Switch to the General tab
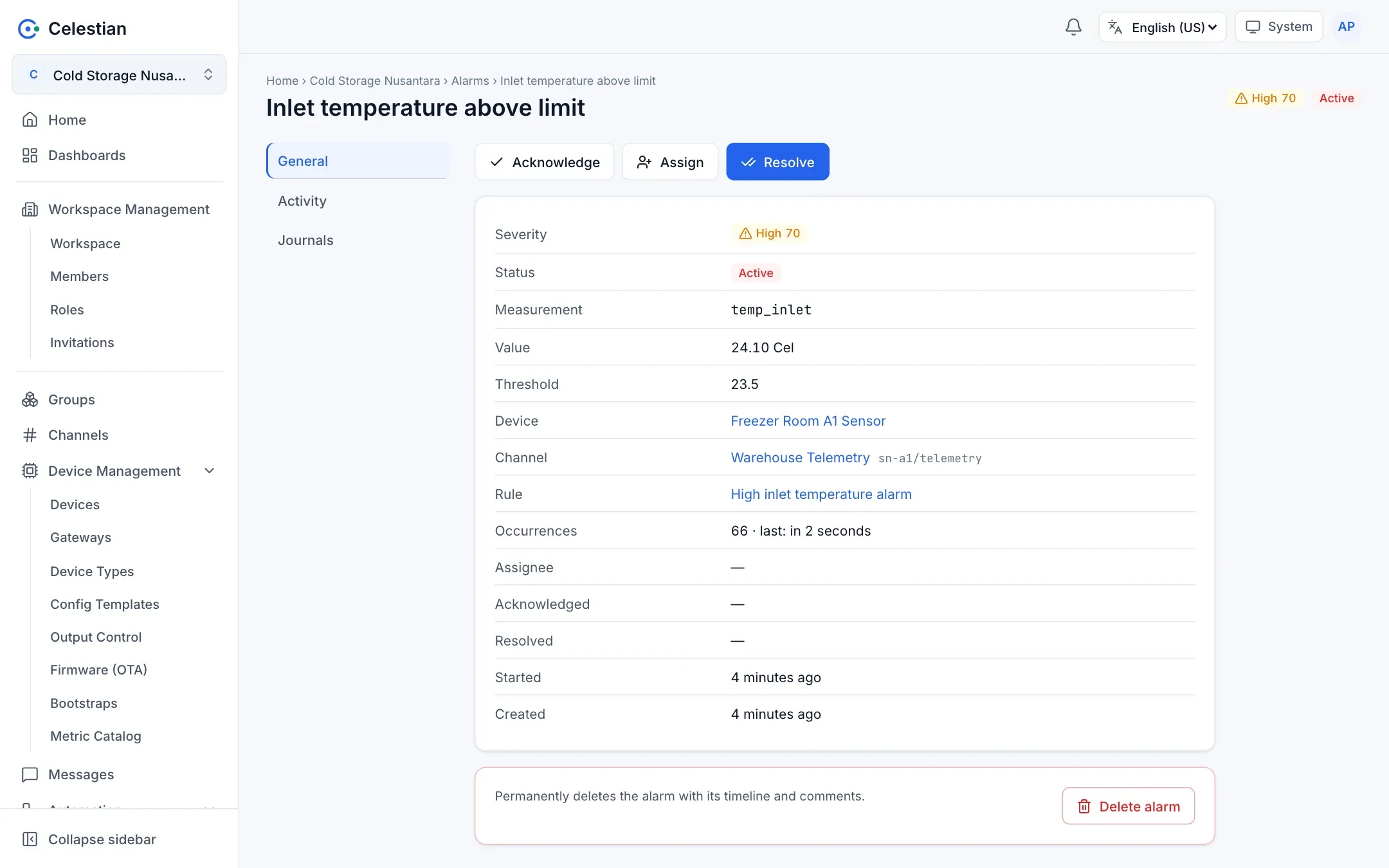 click(359, 161)
